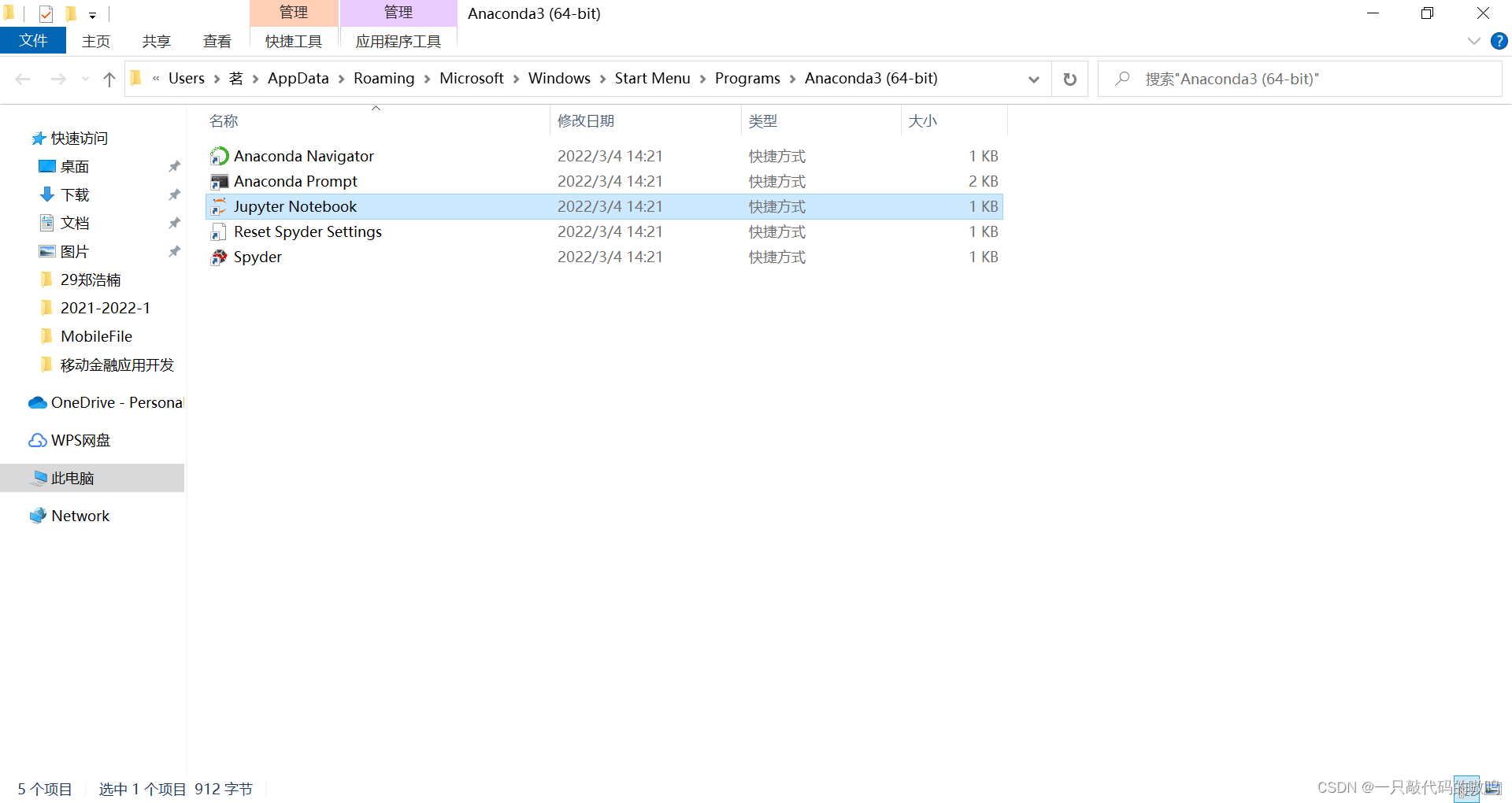
Task: Navigate to Microsoft in the breadcrumb
Action: tap(472, 78)
